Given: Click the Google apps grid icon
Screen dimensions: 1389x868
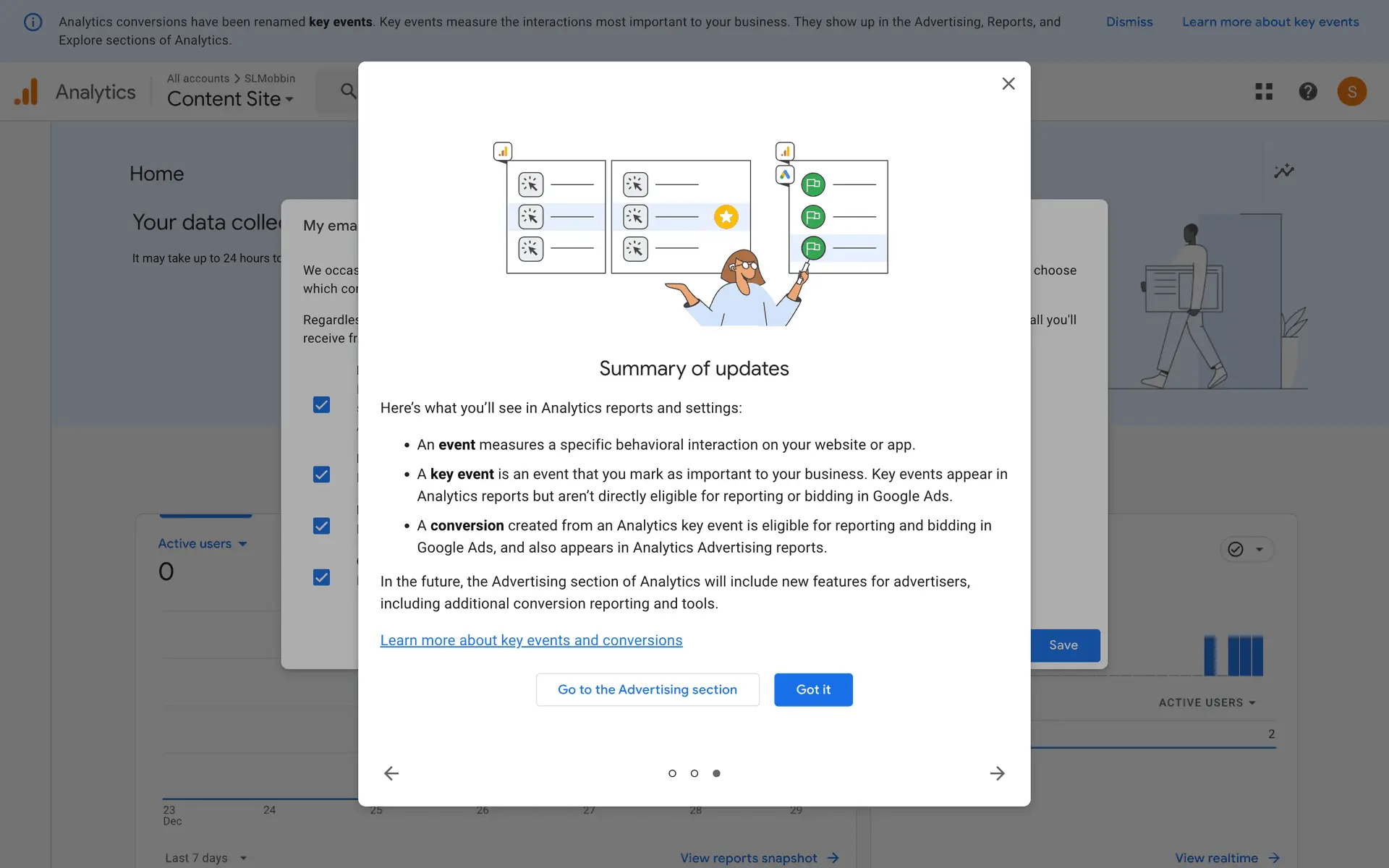Looking at the screenshot, I should tap(1263, 92).
